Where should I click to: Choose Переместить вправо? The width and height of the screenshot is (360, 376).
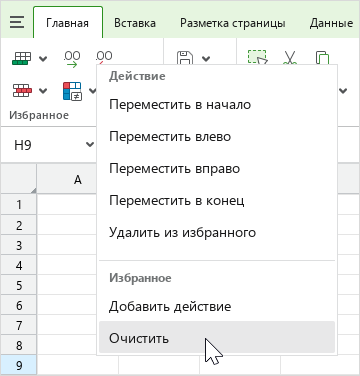pyautogui.click(x=217, y=169)
